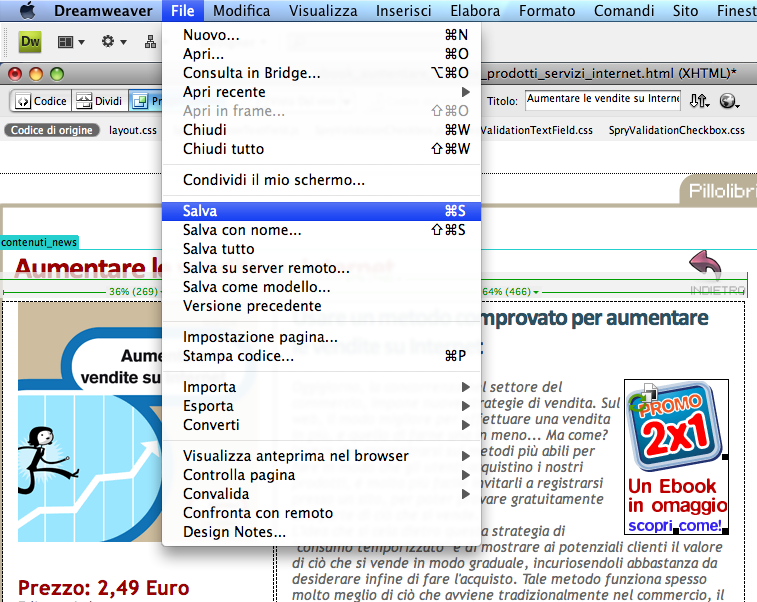Screen dimensions: 757x602
Task: Choose Salva tutto
Action: (321, 249)
